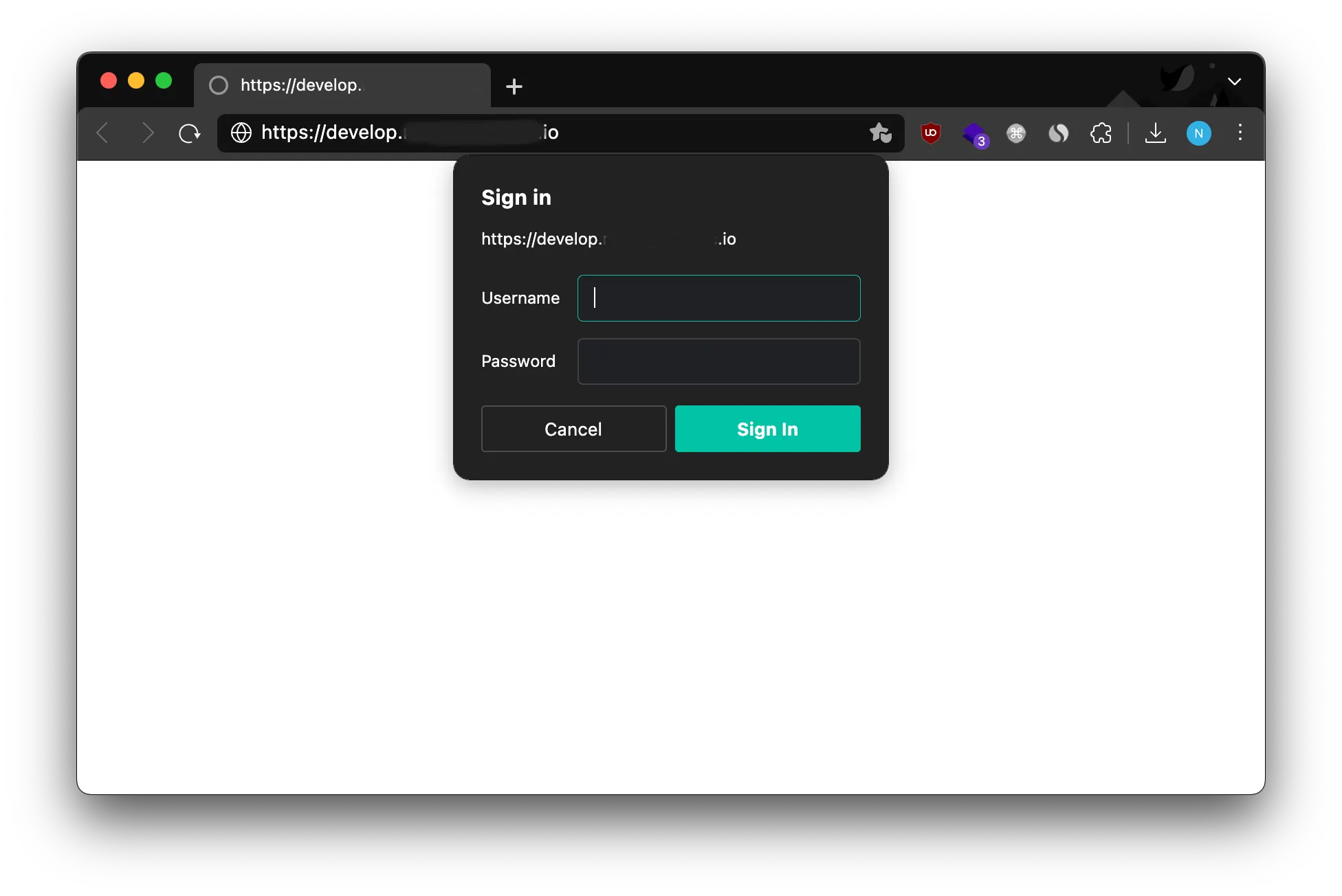Click the command-key extension icon
The image size is (1342, 896).
[x=1016, y=133]
